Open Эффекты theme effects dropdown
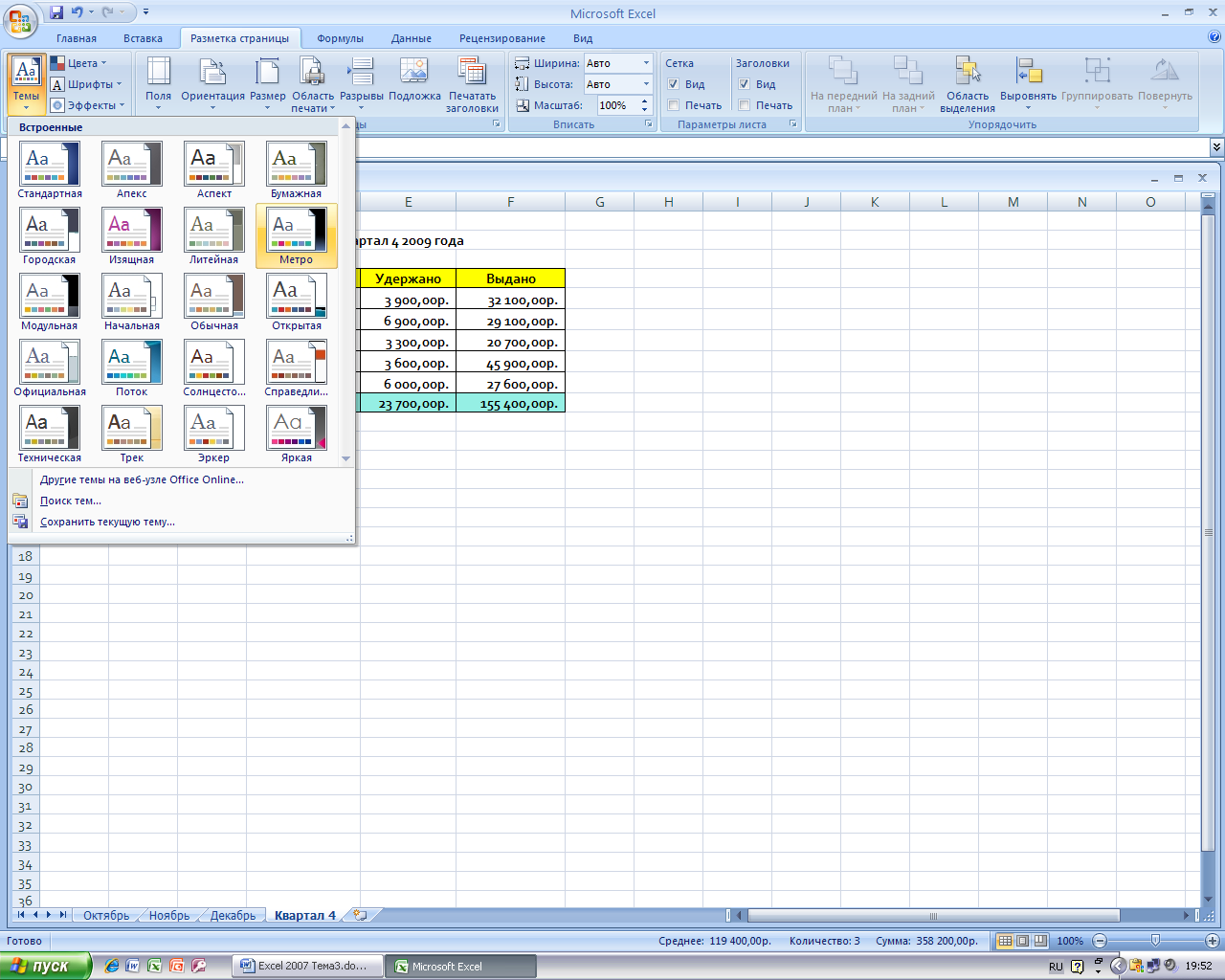Viewport: 1225px width, 980px height. (x=88, y=105)
